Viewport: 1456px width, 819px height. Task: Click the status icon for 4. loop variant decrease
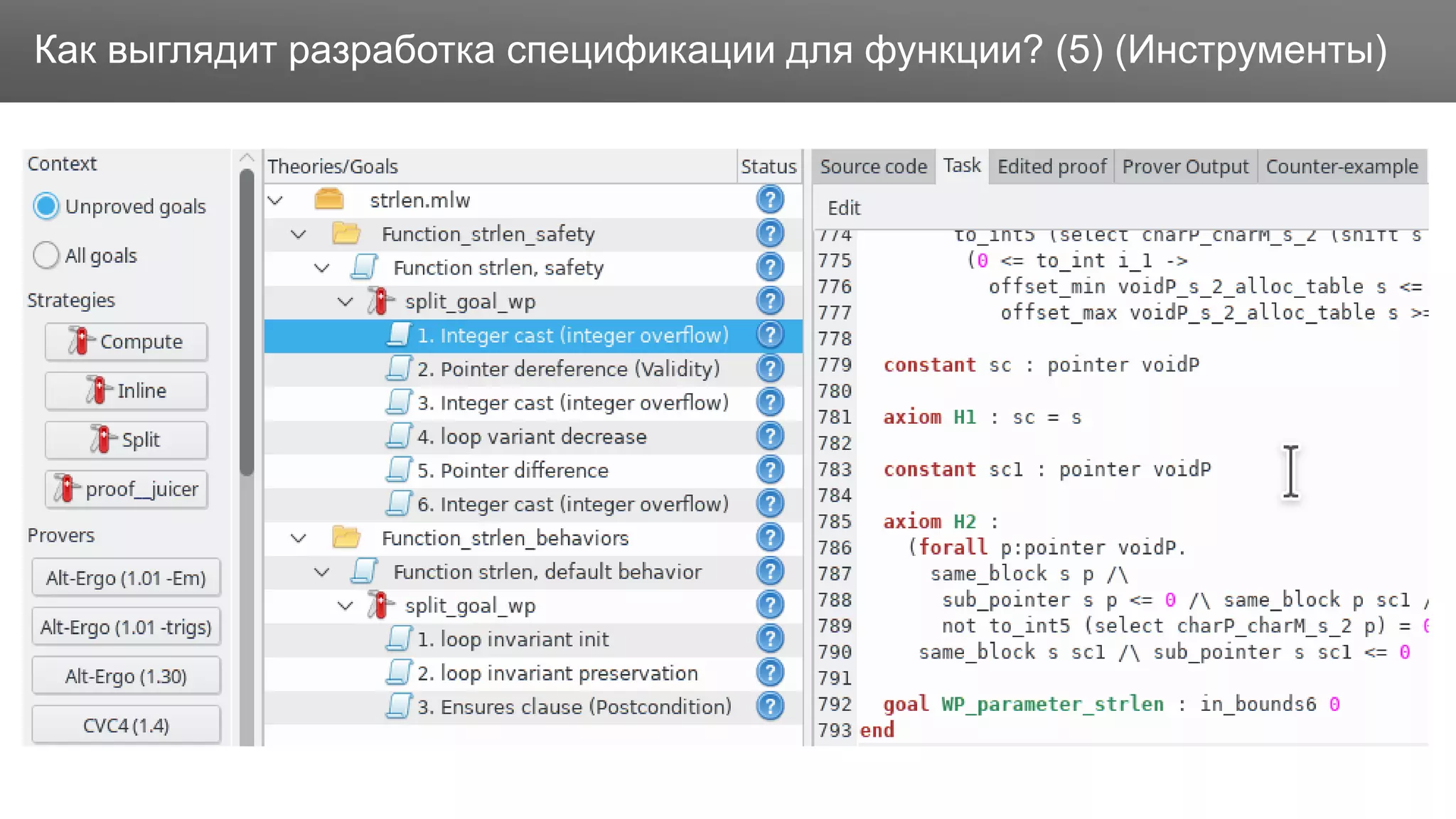coord(770,436)
